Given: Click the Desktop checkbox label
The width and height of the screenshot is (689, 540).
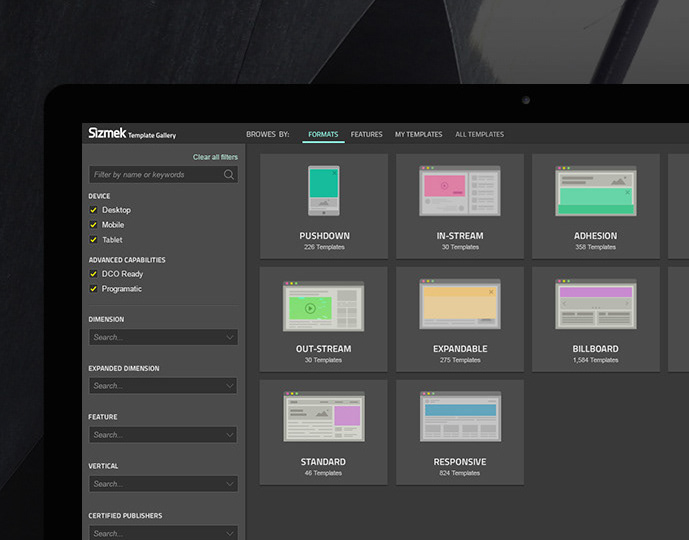Looking at the screenshot, I should pos(116,210).
